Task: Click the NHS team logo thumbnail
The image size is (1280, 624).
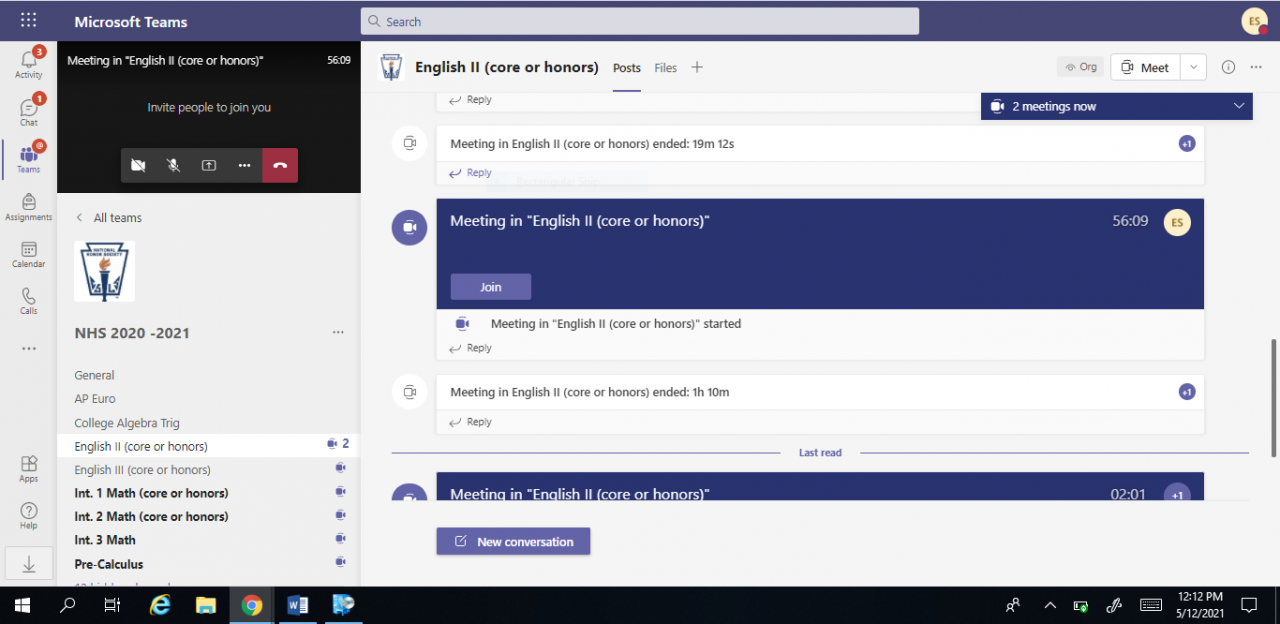Action: coord(104,271)
